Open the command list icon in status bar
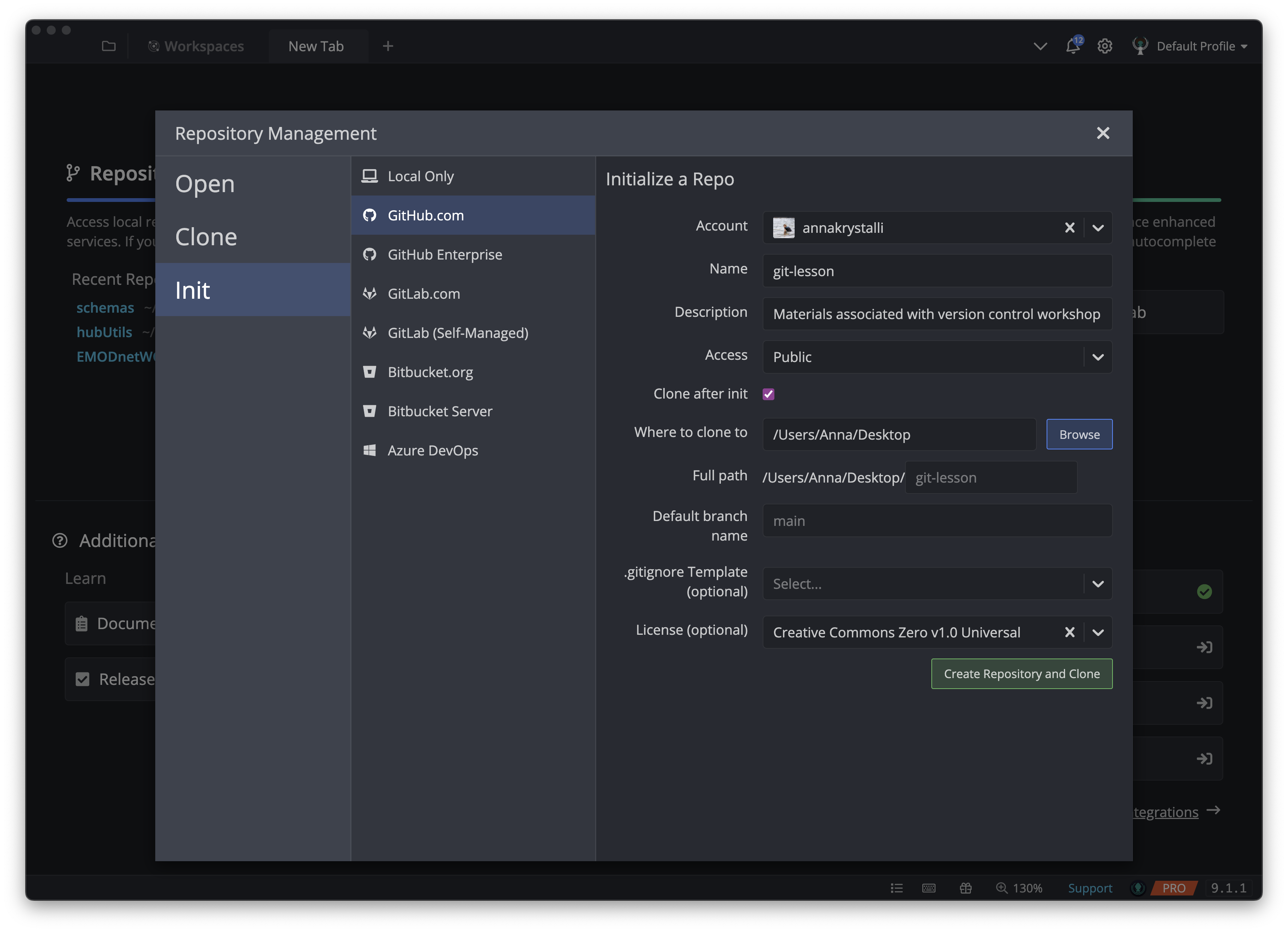 tap(897, 888)
